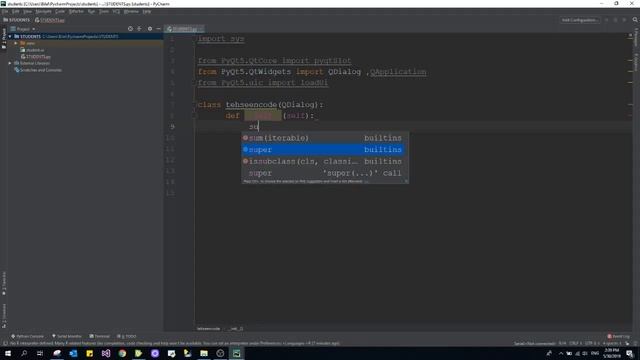Open the Terminal tool window
The height and width of the screenshot is (360, 640).
pos(100,336)
